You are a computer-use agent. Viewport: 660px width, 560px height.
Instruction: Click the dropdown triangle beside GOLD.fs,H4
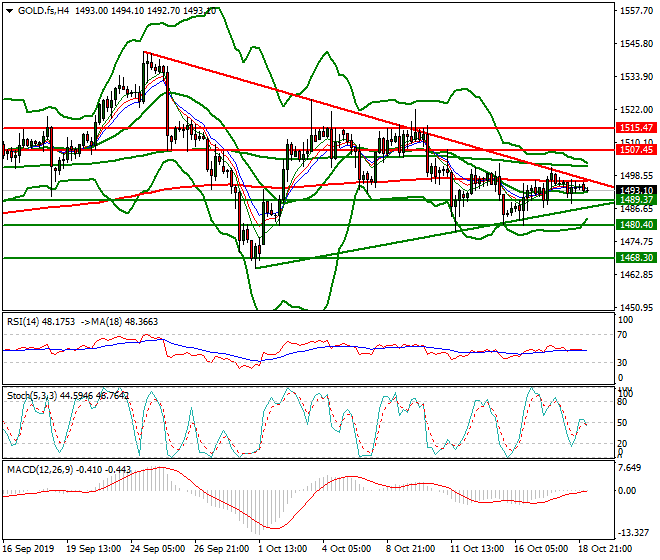click(x=10, y=11)
